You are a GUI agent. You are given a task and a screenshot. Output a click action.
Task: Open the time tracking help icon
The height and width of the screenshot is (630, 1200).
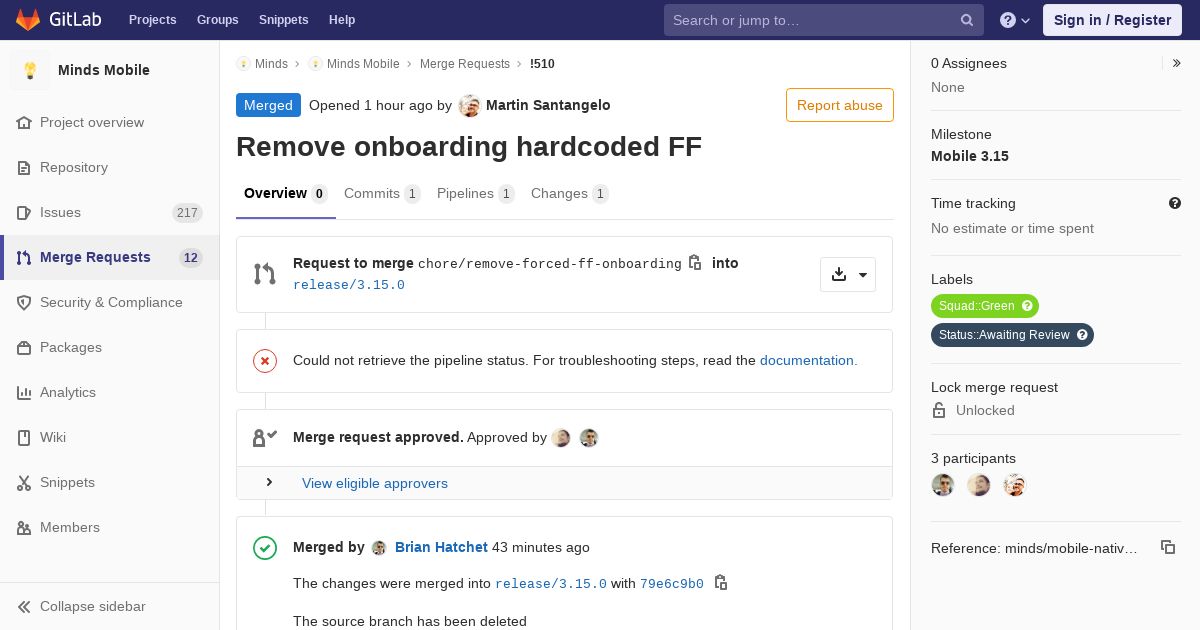1175,203
